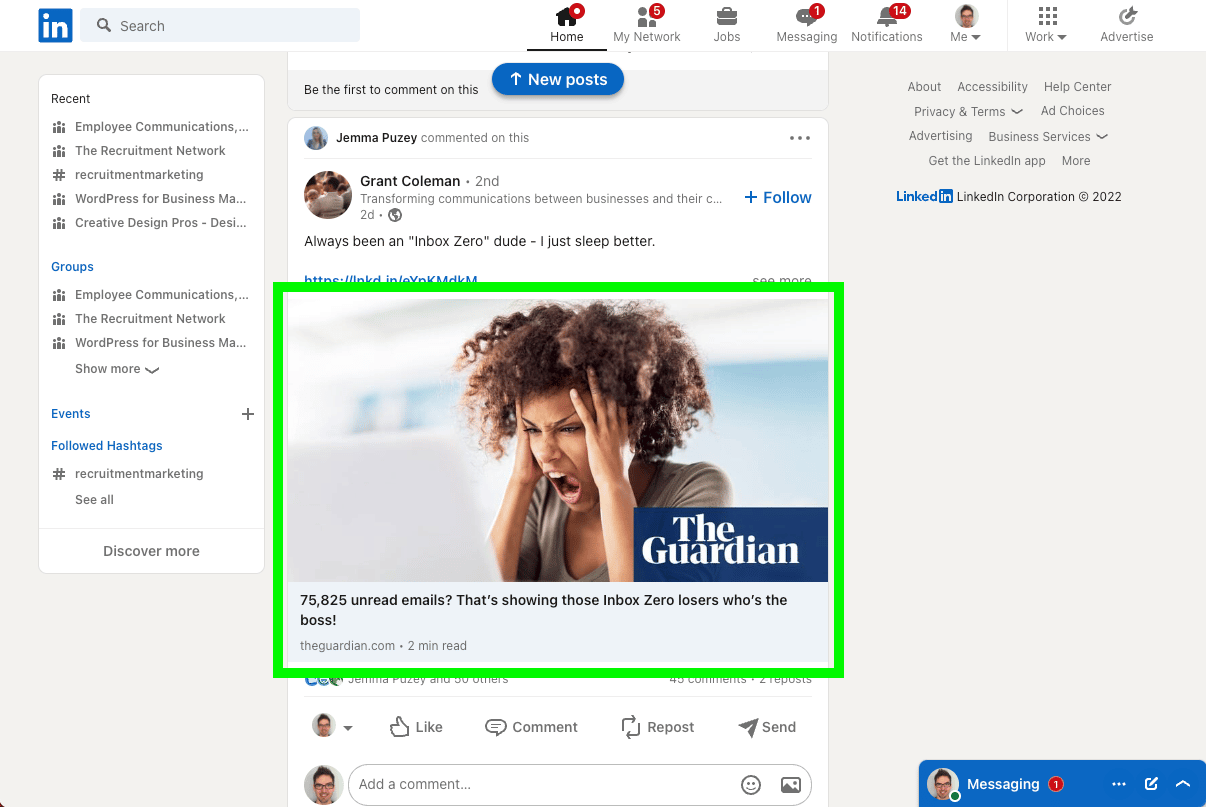
Task: Switch to the Home tab
Action: point(566,25)
